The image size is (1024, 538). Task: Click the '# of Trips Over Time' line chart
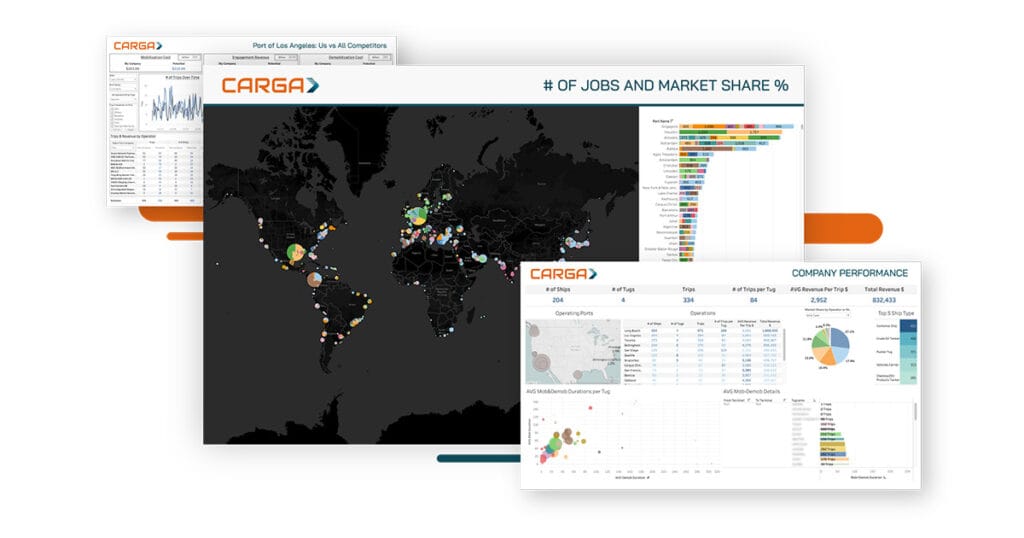coord(172,104)
